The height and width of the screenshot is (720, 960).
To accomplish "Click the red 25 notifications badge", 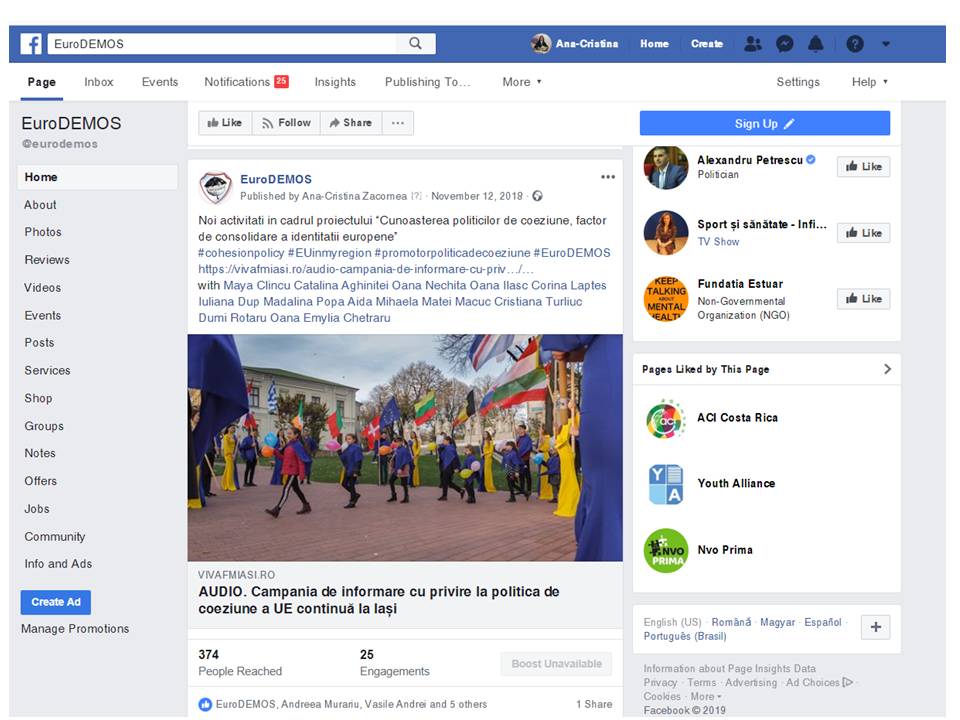I will point(281,81).
